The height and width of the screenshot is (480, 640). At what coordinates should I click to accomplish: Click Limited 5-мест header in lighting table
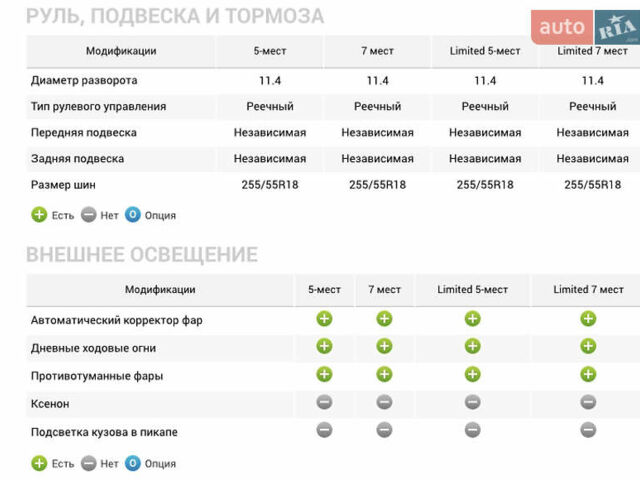[473, 289]
